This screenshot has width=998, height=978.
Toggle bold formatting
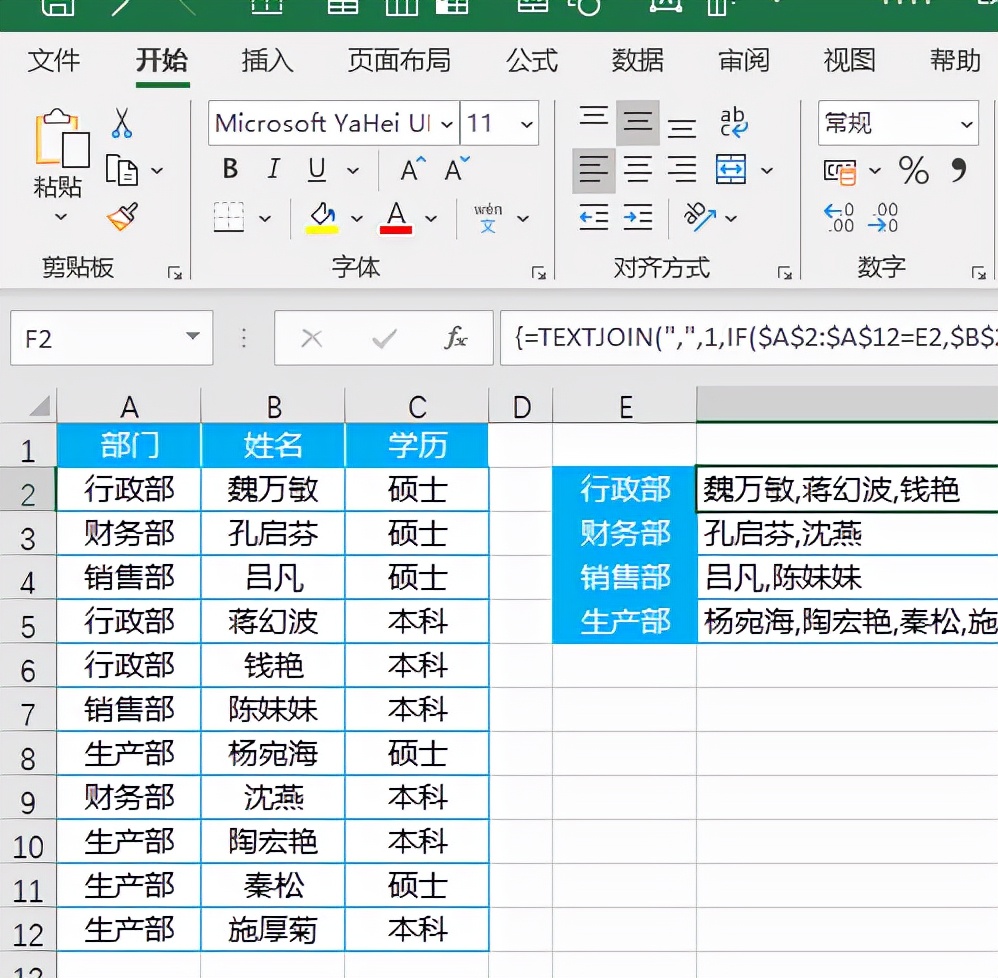pyautogui.click(x=229, y=168)
